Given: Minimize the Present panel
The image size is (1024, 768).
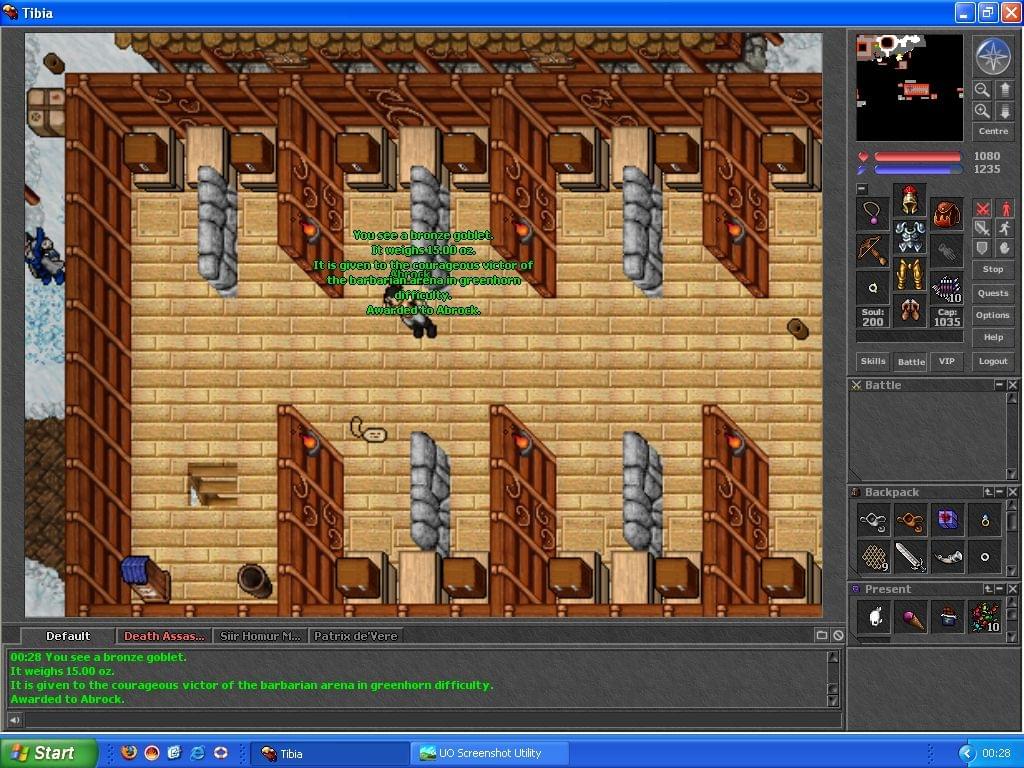Looking at the screenshot, I should (999, 589).
